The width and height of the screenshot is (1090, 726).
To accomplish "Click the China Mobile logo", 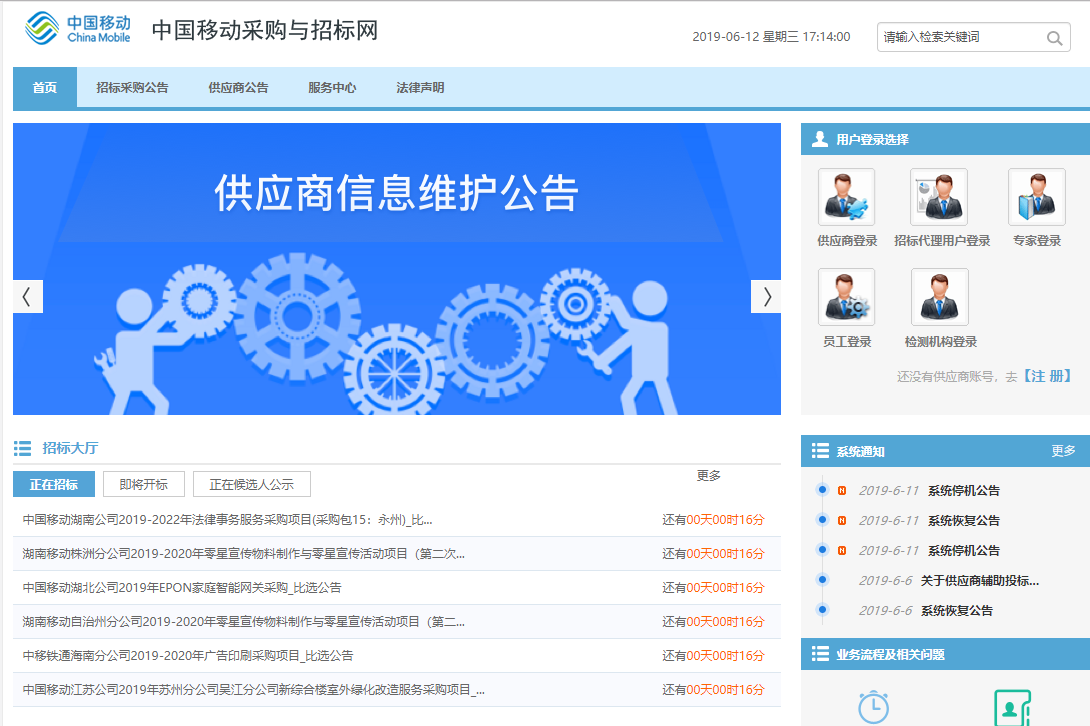I will pos(78,29).
